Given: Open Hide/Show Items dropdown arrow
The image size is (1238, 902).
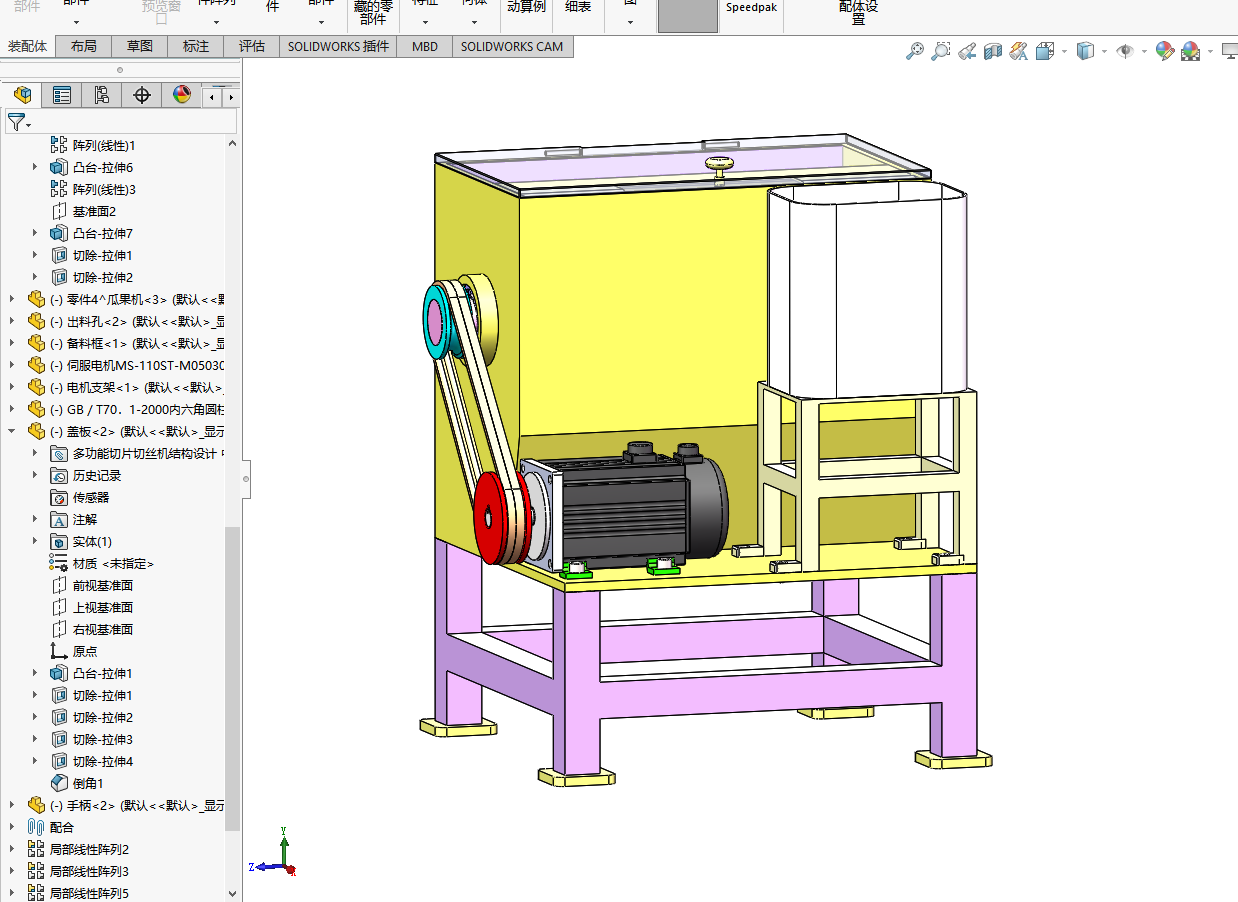Looking at the screenshot, I should pos(1144,51).
